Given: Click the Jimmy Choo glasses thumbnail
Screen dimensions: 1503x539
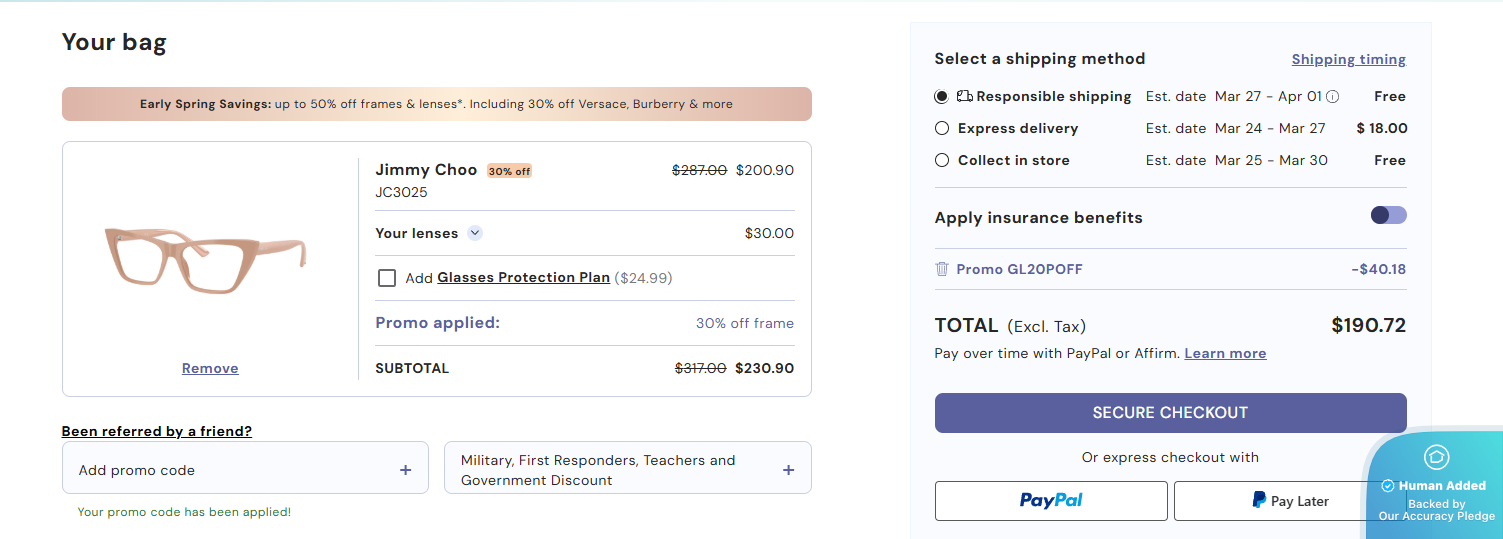Looking at the screenshot, I should pos(205,258).
